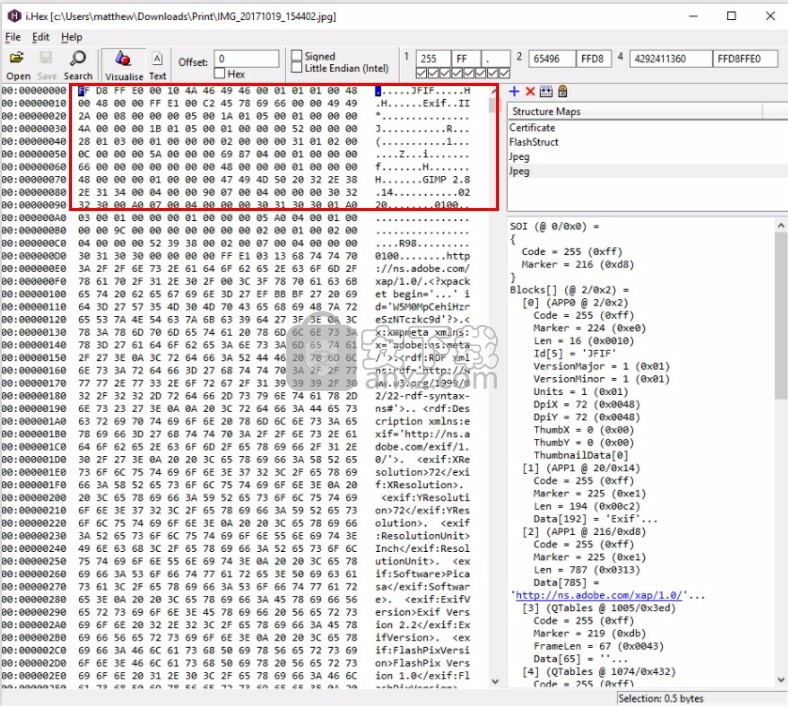Click ASCII text ':ResolutionUnit>'
Screen dimensions: 788x706
click(422, 536)
